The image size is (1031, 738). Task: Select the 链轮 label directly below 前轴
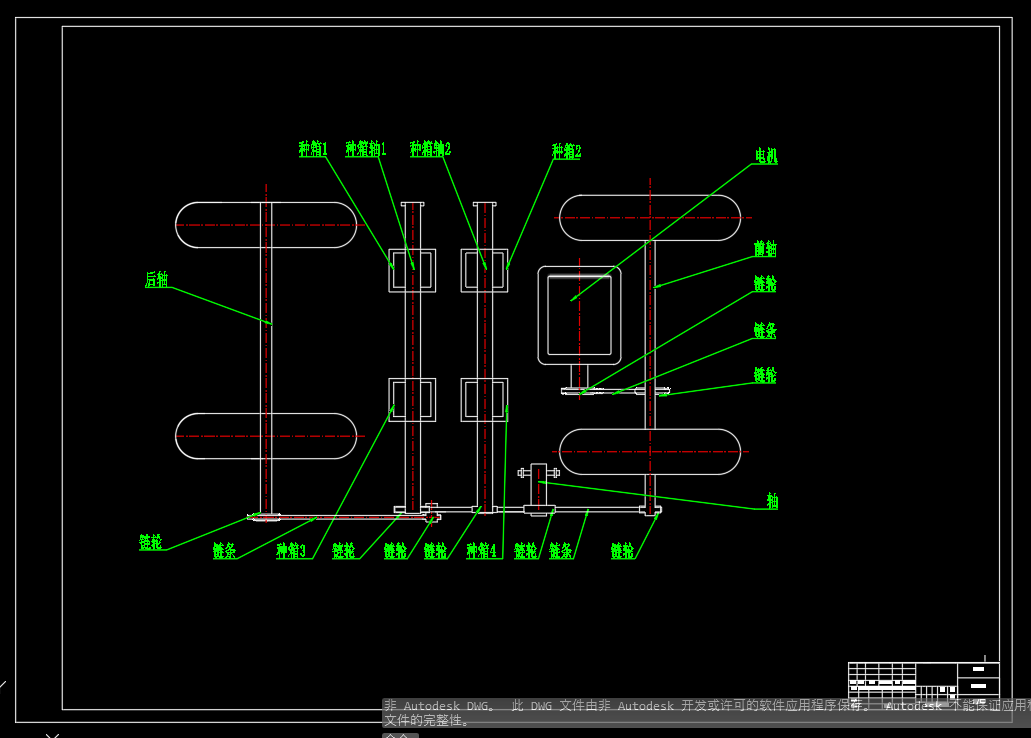pos(765,283)
